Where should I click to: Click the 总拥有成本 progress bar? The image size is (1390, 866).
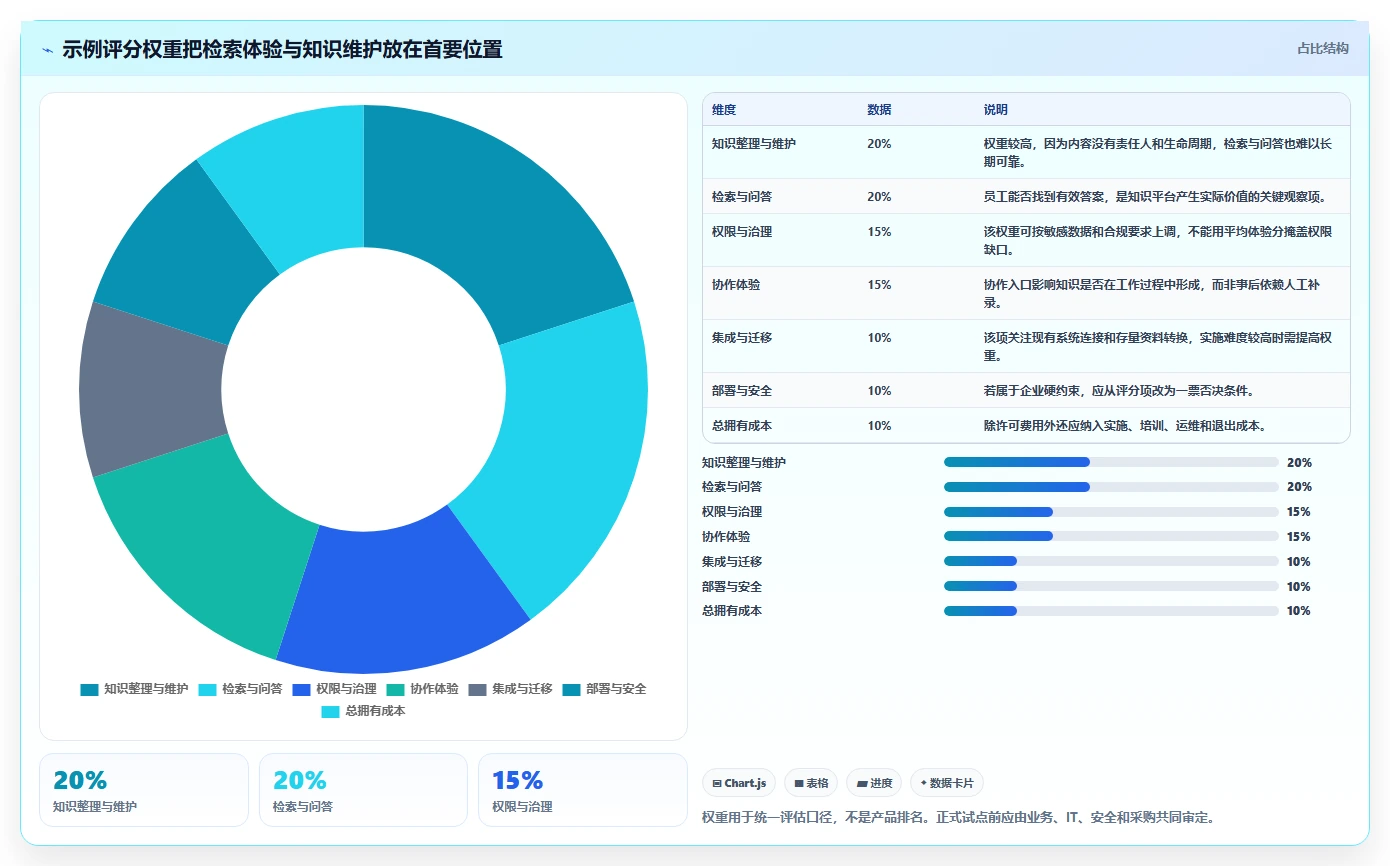coord(1111,610)
